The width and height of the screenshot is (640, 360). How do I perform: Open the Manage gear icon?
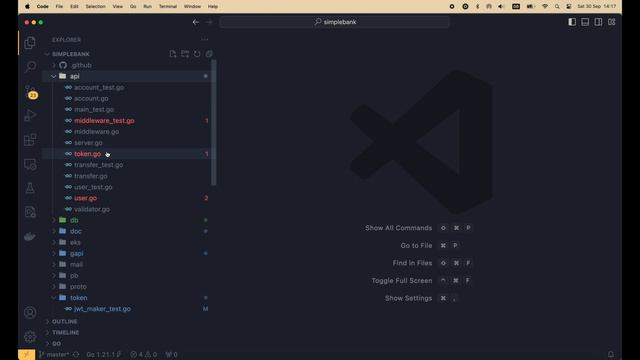coord(30,337)
